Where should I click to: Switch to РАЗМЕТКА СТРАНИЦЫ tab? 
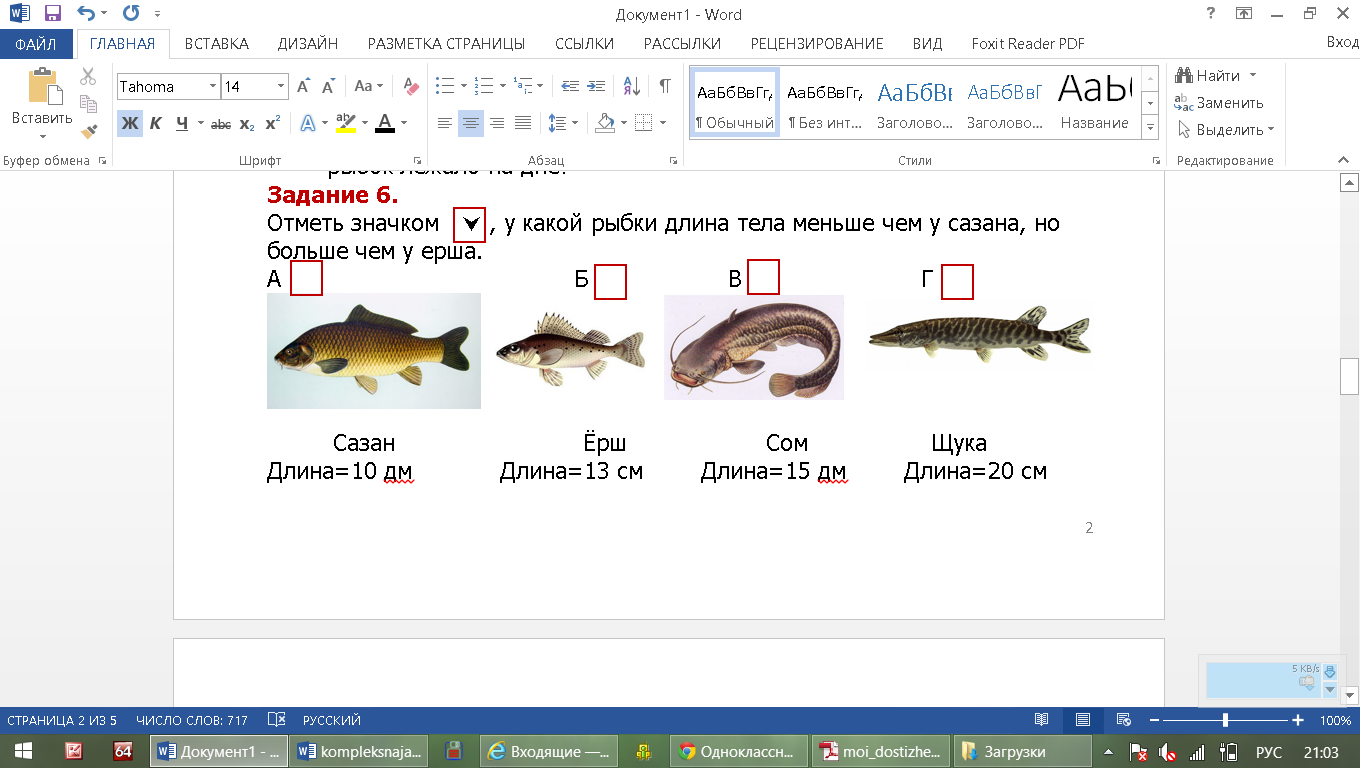[x=446, y=44]
